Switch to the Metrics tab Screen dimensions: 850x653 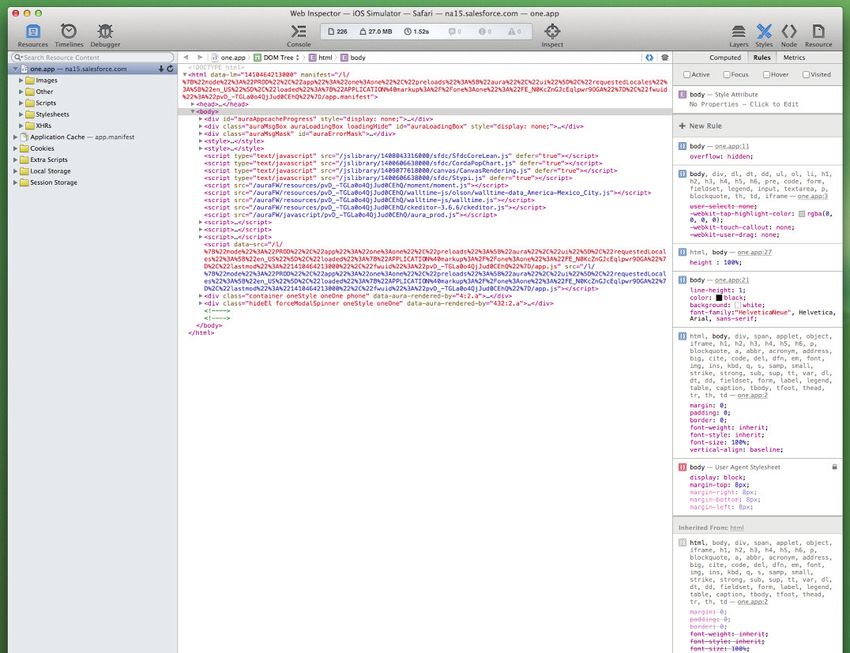794,57
